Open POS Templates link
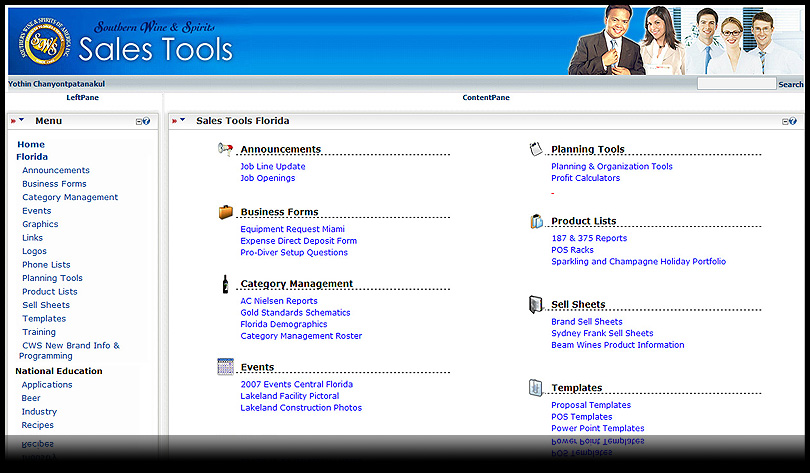The width and height of the screenshot is (810, 473). coord(582,417)
